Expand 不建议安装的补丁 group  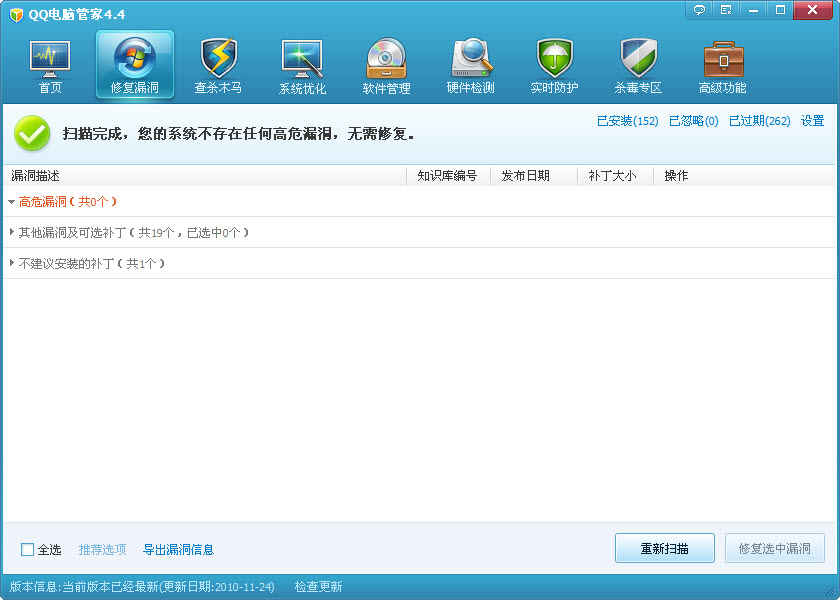tap(12, 264)
